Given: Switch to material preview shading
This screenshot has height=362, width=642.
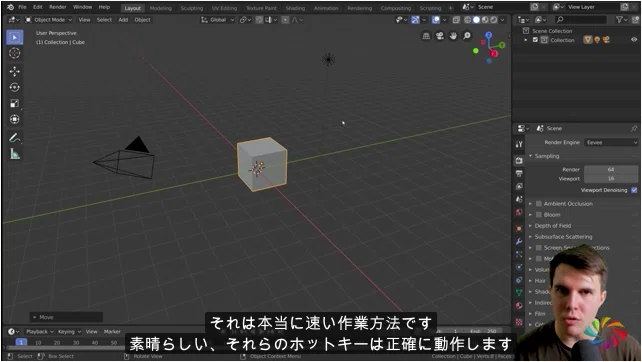Looking at the screenshot, I should click(x=485, y=20).
